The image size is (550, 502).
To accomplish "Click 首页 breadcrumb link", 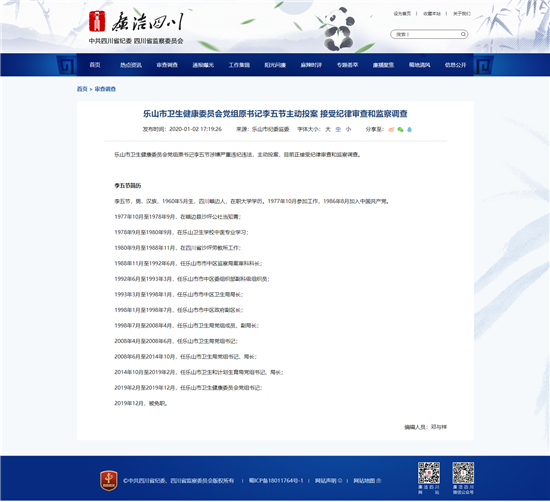I will [x=82, y=89].
